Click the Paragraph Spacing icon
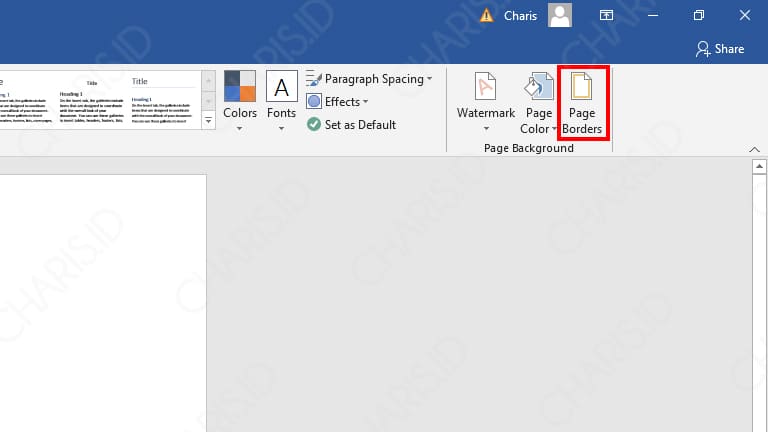Viewport: 768px width, 432px height. coord(314,78)
